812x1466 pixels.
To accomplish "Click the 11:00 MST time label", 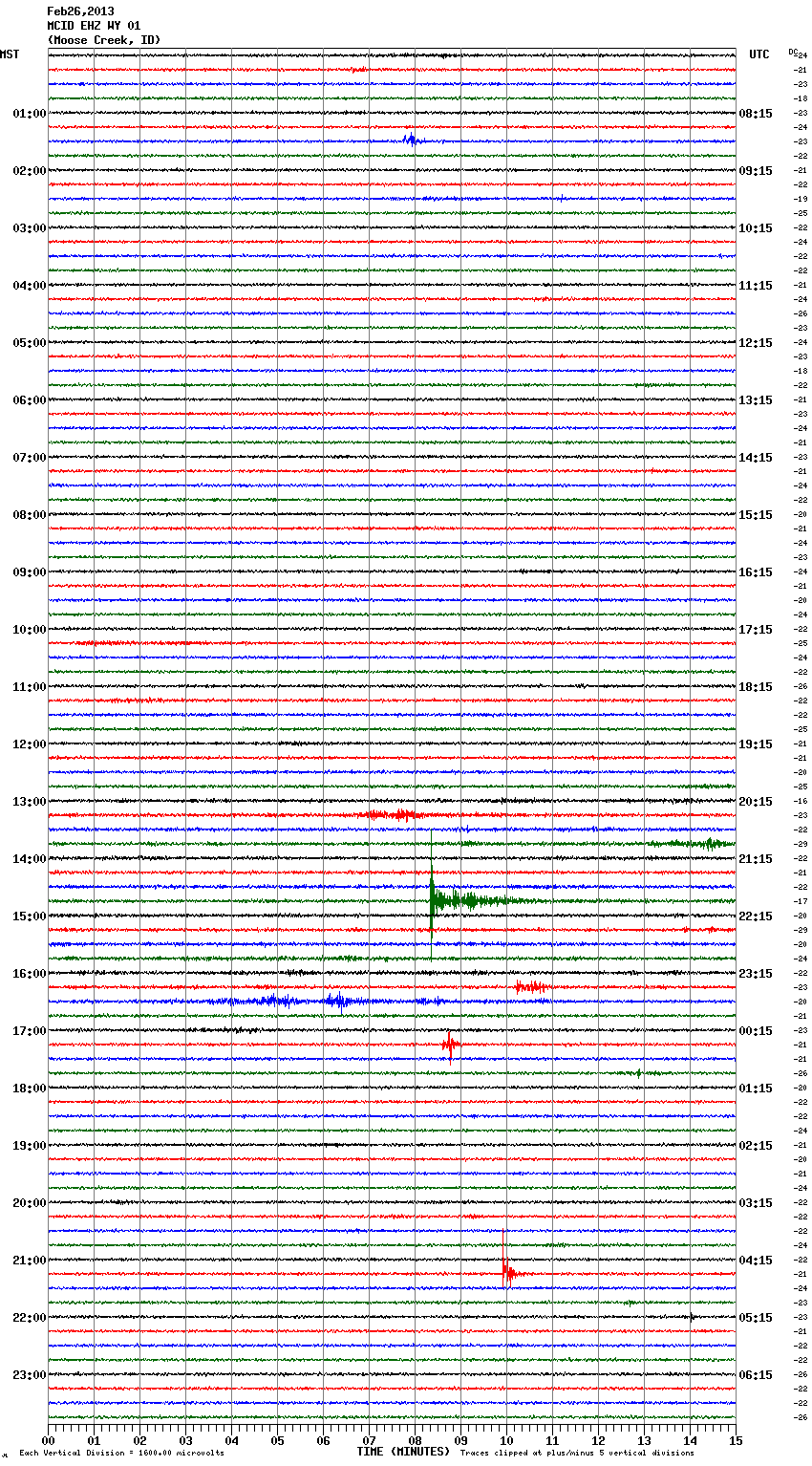I will point(30,687).
